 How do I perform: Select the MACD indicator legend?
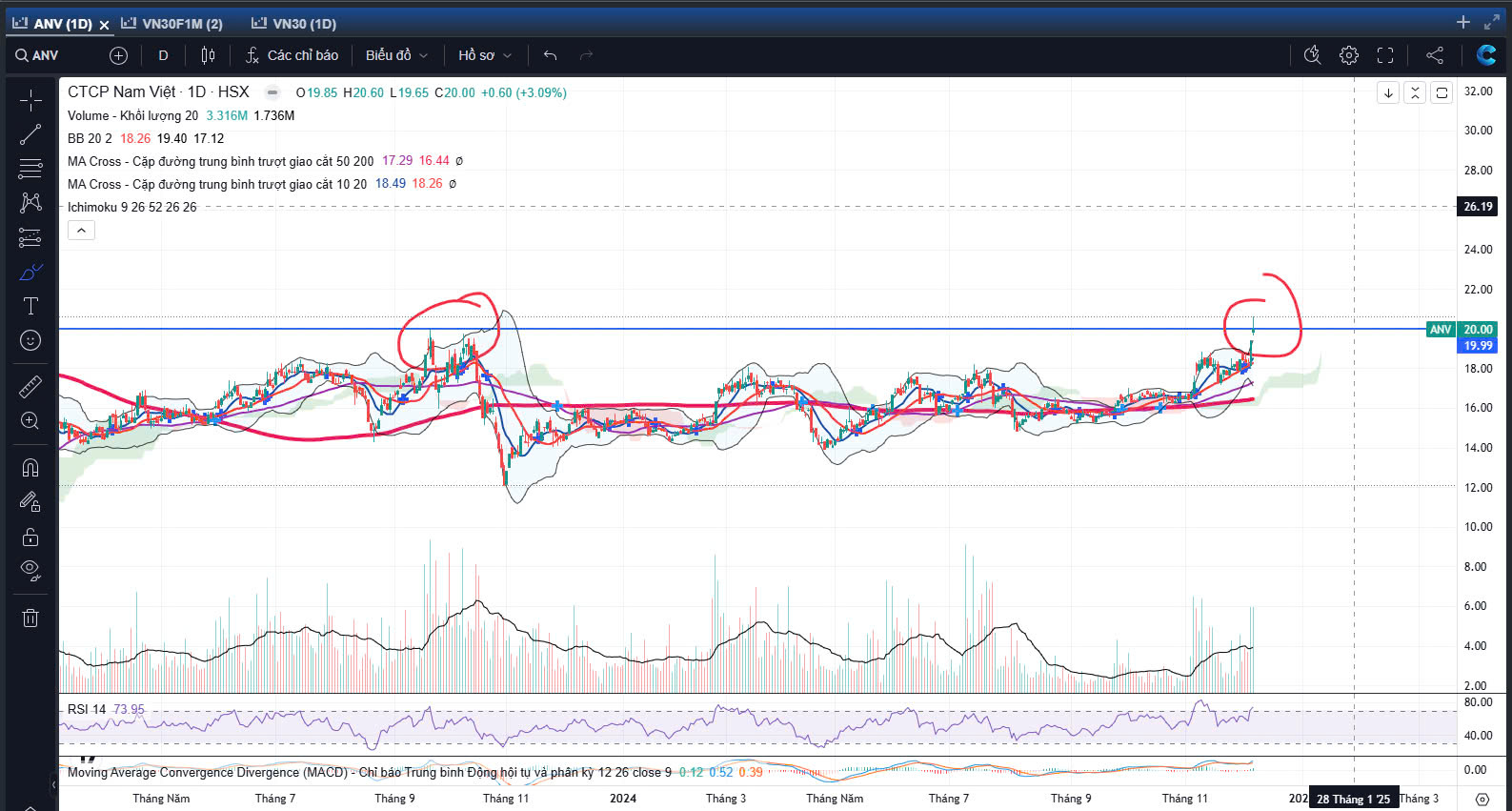(x=369, y=772)
